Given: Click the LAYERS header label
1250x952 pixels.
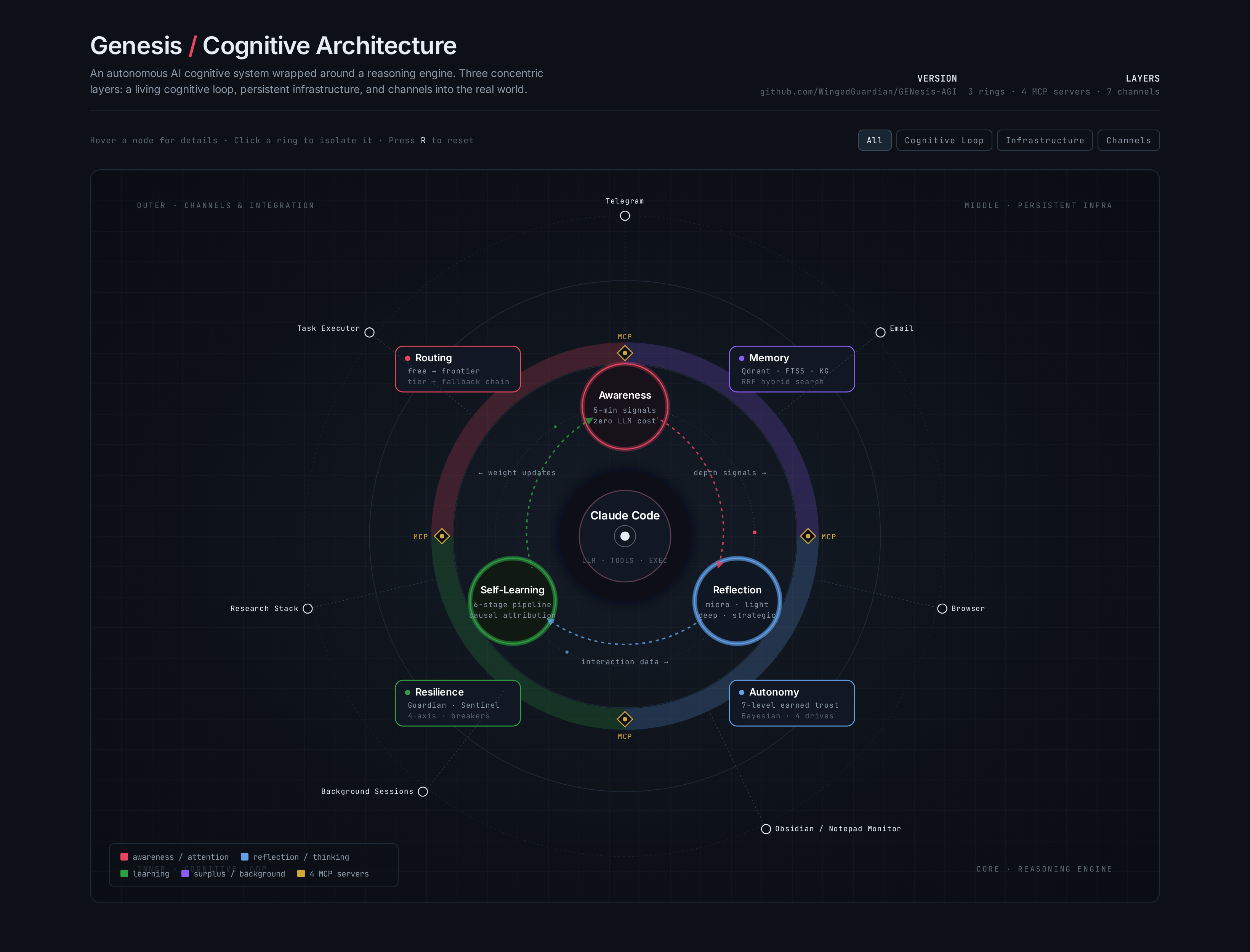Looking at the screenshot, I should [x=1142, y=79].
